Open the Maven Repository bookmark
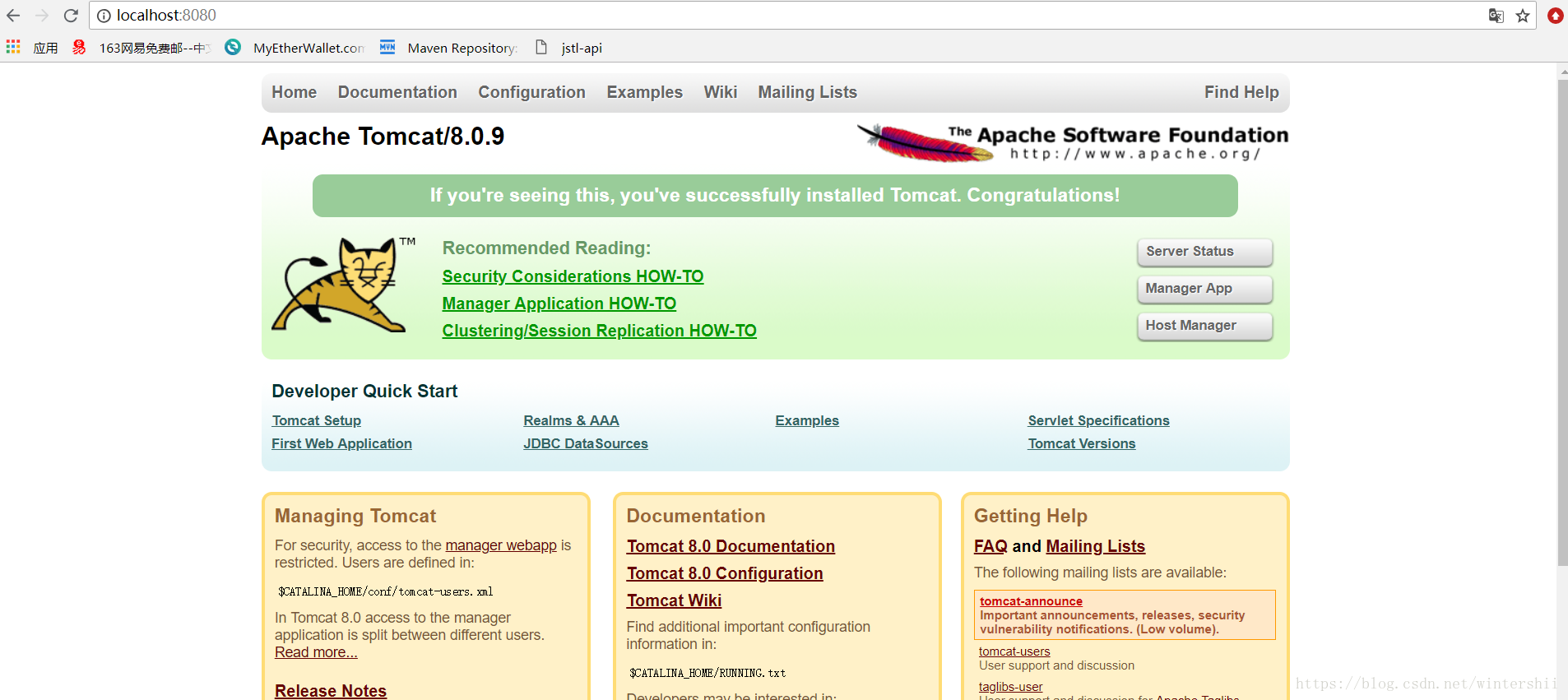 pos(448,48)
